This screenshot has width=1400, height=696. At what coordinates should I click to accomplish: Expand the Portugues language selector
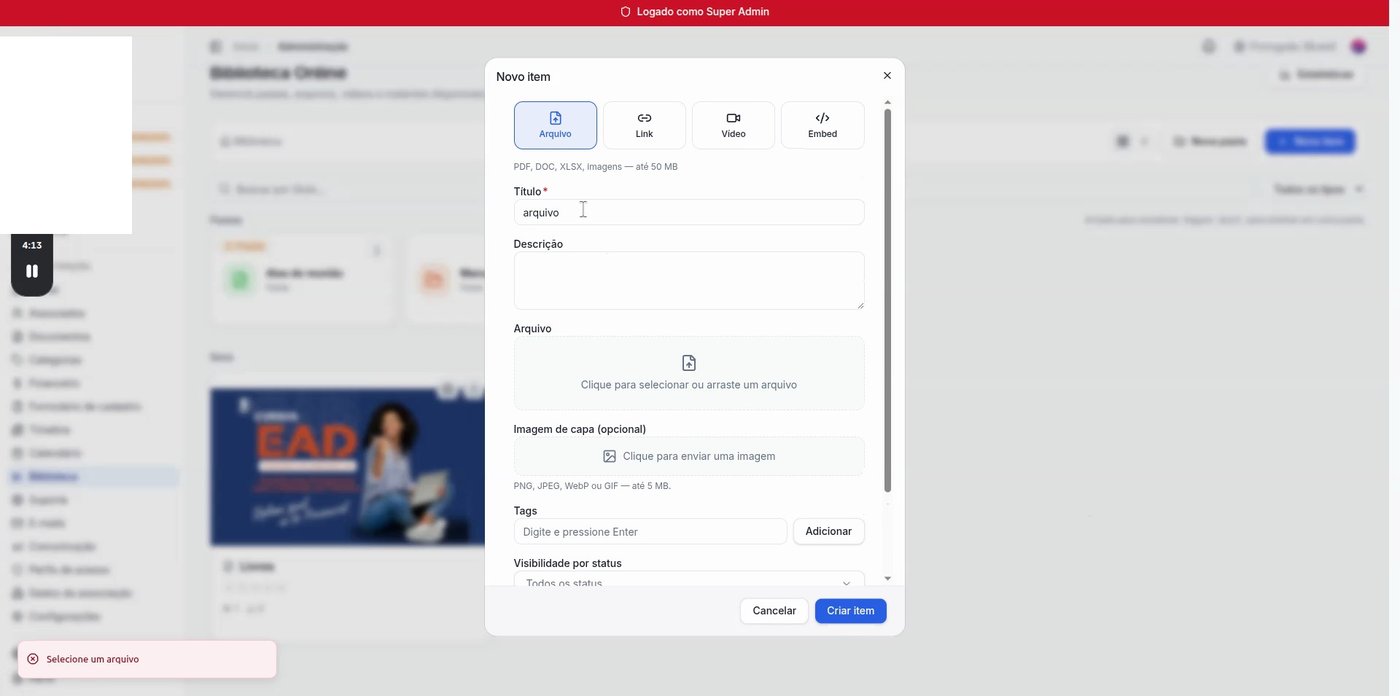click(x=1285, y=46)
